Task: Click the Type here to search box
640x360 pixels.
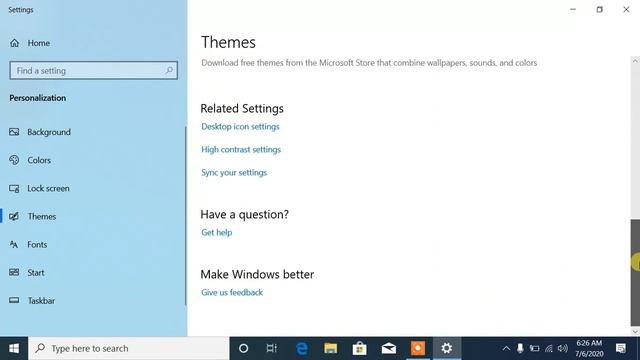Action: point(129,348)
